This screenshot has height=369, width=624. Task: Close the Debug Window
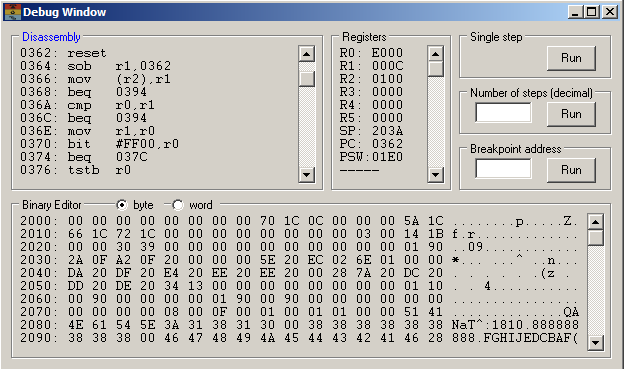point(609,12)
